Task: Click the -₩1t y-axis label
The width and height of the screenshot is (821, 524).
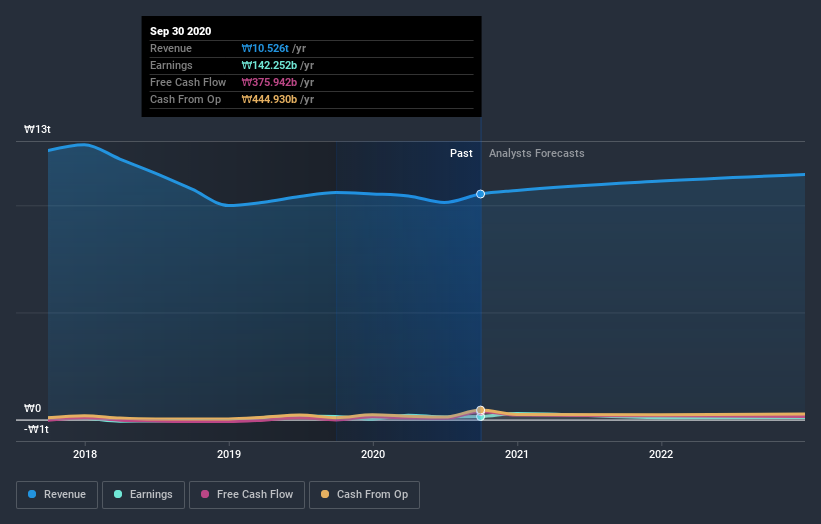Action: coord(36,429)
